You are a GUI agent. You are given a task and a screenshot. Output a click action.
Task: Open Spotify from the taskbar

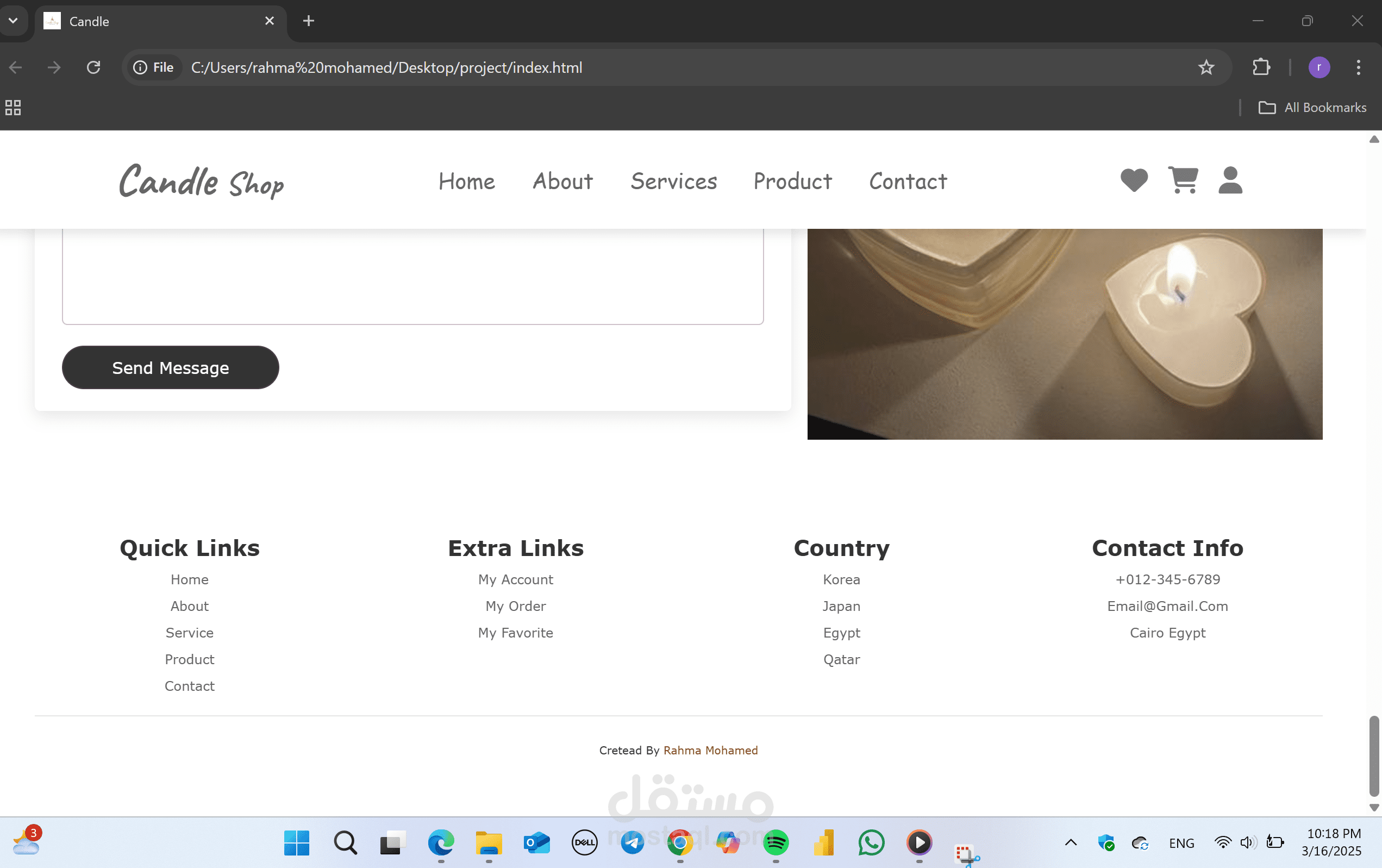[776, 843]
